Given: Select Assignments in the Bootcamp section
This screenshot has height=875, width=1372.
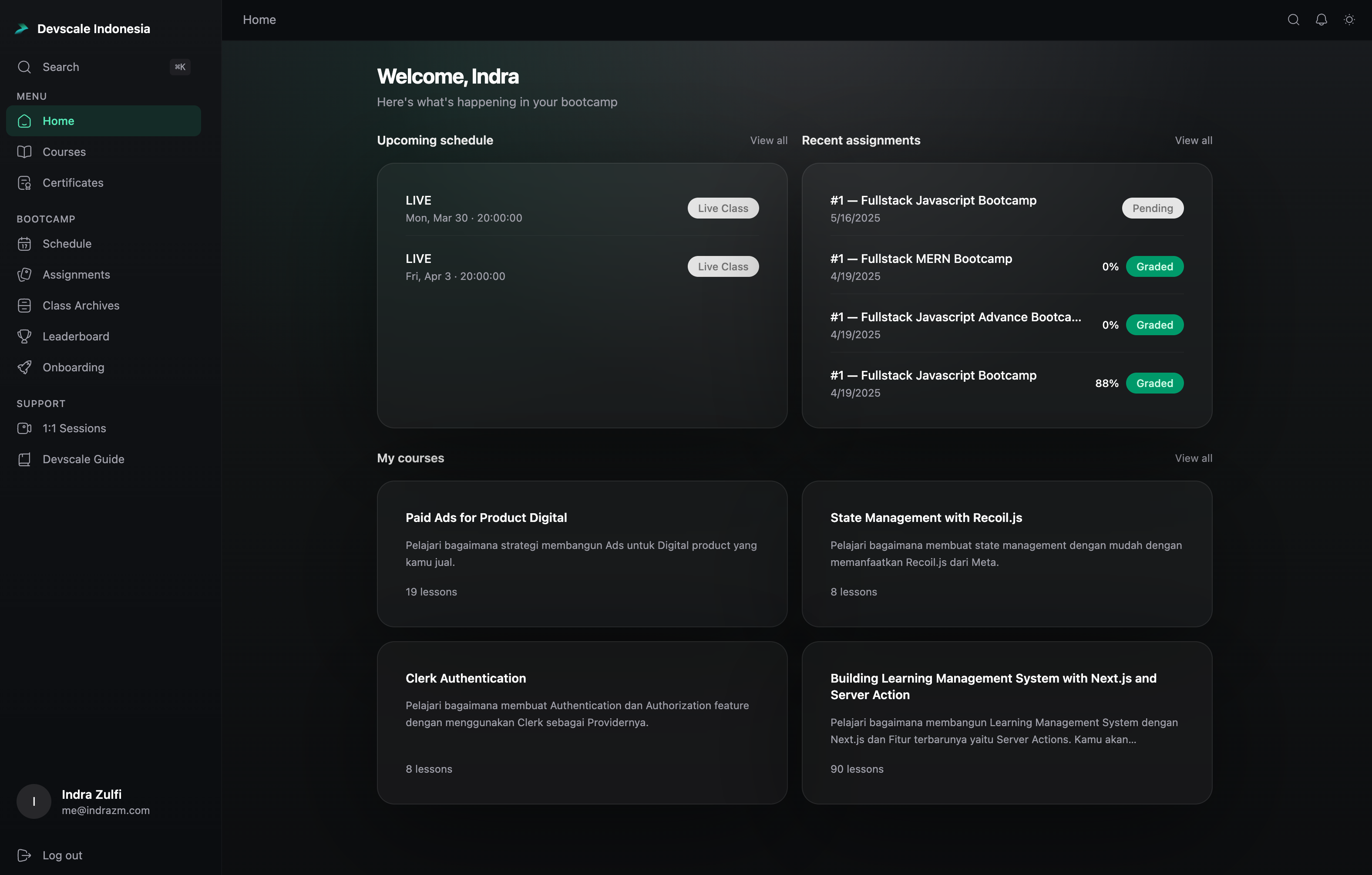Looking at the screenshot, I should tap(76, 274).
